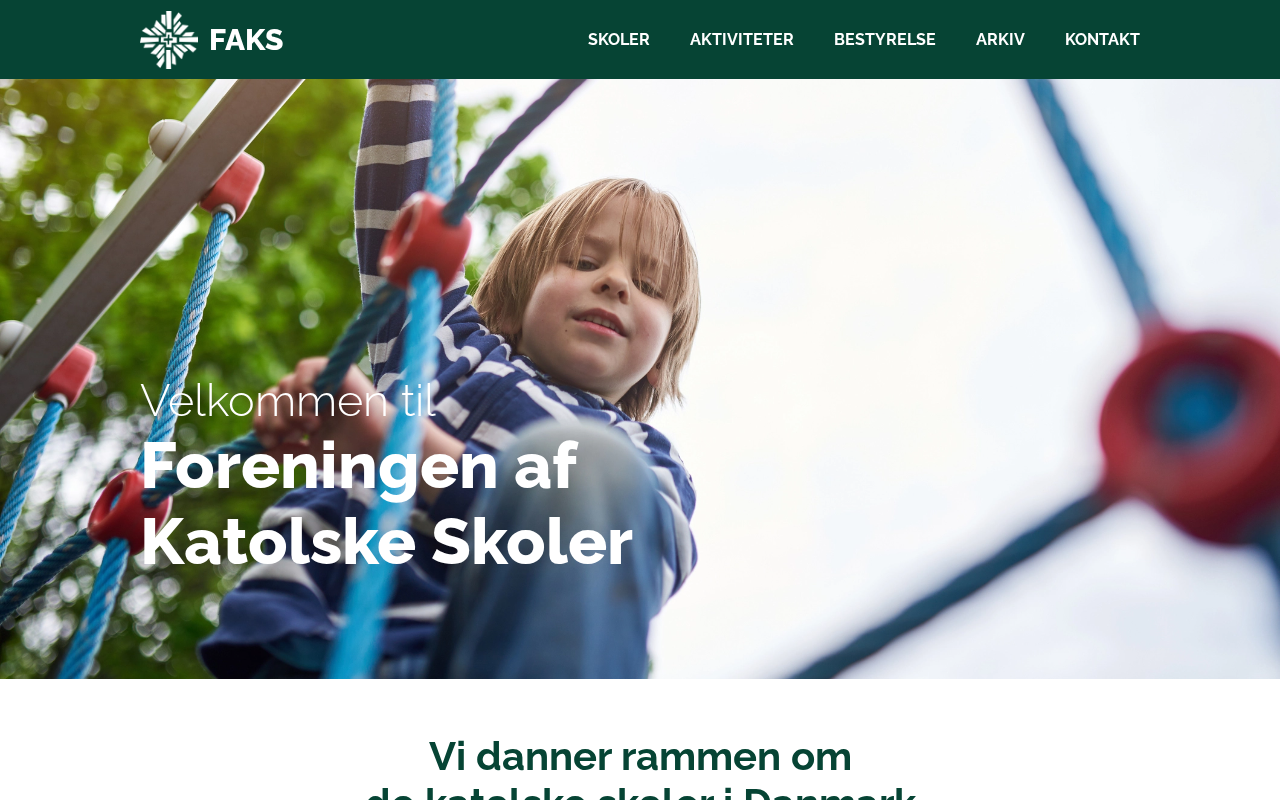Image resolution: width=1280 pixels, height=800 pixels.
Task: Open the KONTAKT page link
Action: 1102,40
